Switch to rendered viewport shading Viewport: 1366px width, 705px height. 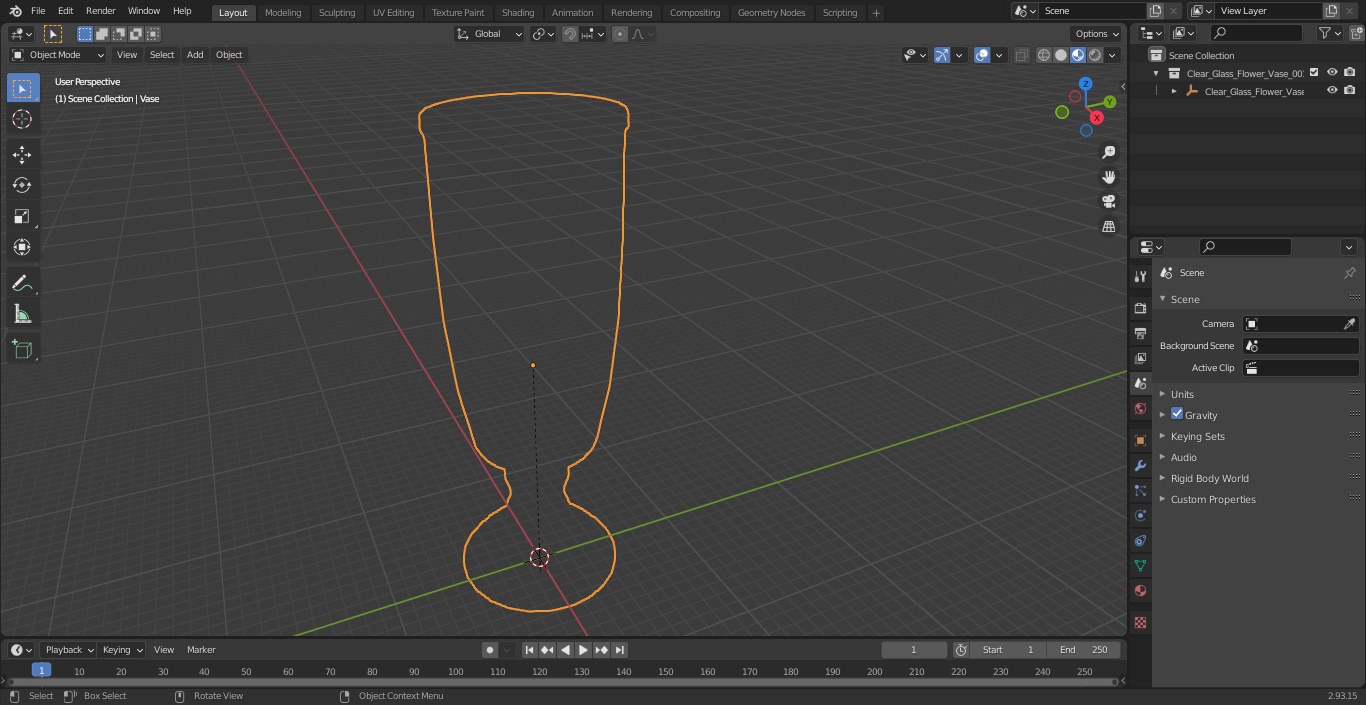pyautogui.click(x=1095, y=55)
